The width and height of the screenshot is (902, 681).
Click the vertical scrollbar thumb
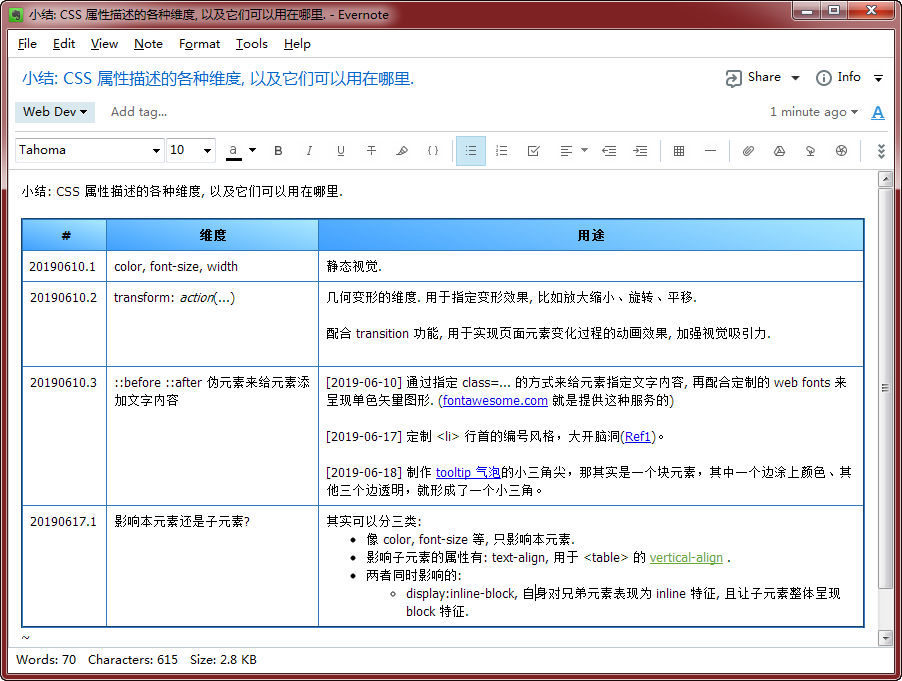click(885, 388)
